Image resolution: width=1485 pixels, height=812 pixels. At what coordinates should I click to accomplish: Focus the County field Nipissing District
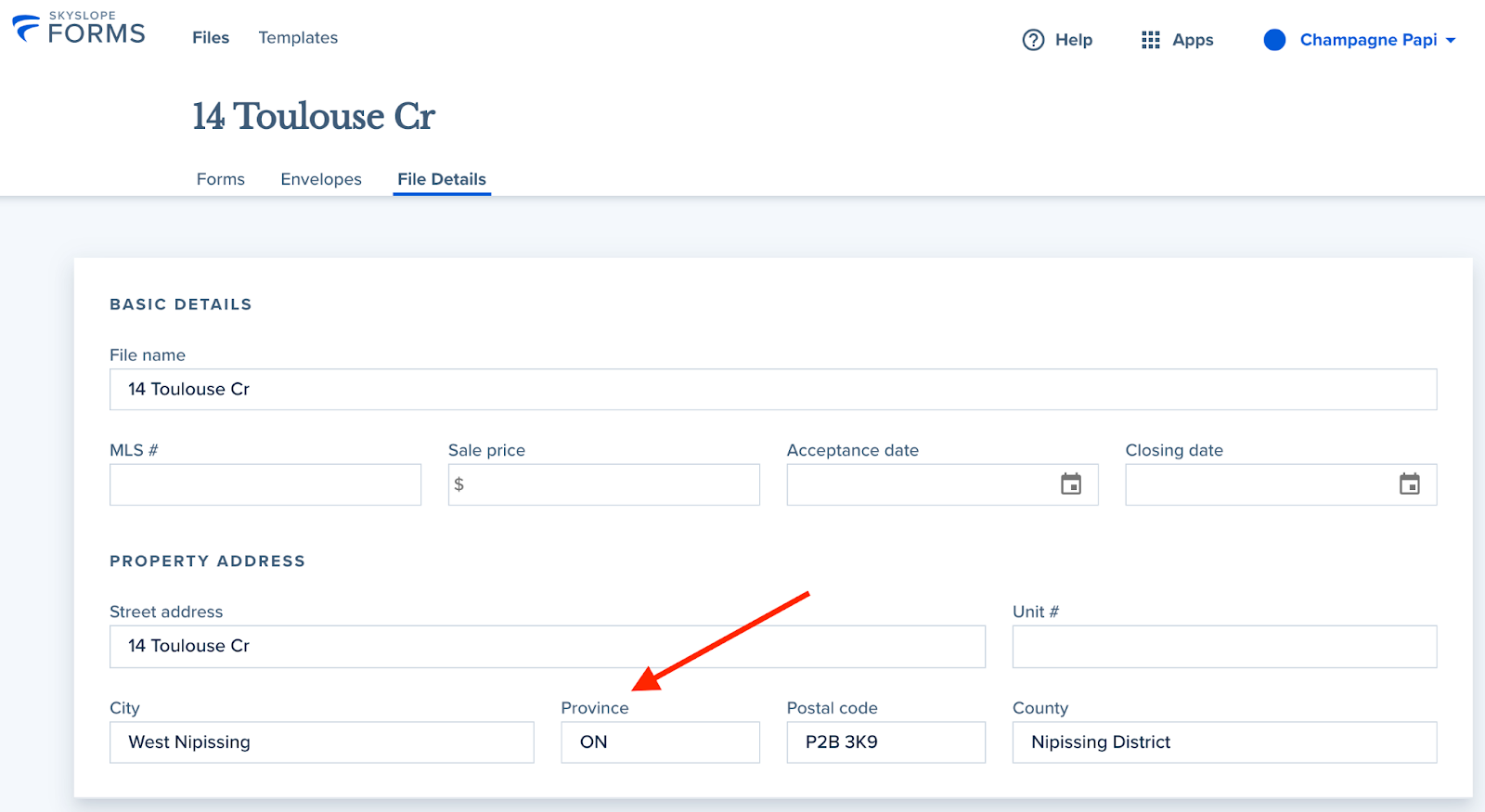(x=1225, y=742)
